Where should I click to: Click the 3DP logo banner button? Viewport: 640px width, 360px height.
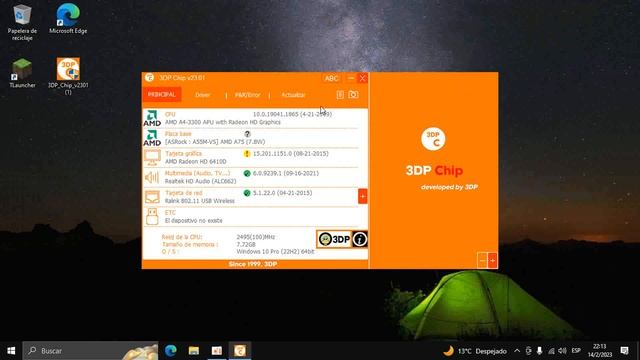click(x=334, y=239)
